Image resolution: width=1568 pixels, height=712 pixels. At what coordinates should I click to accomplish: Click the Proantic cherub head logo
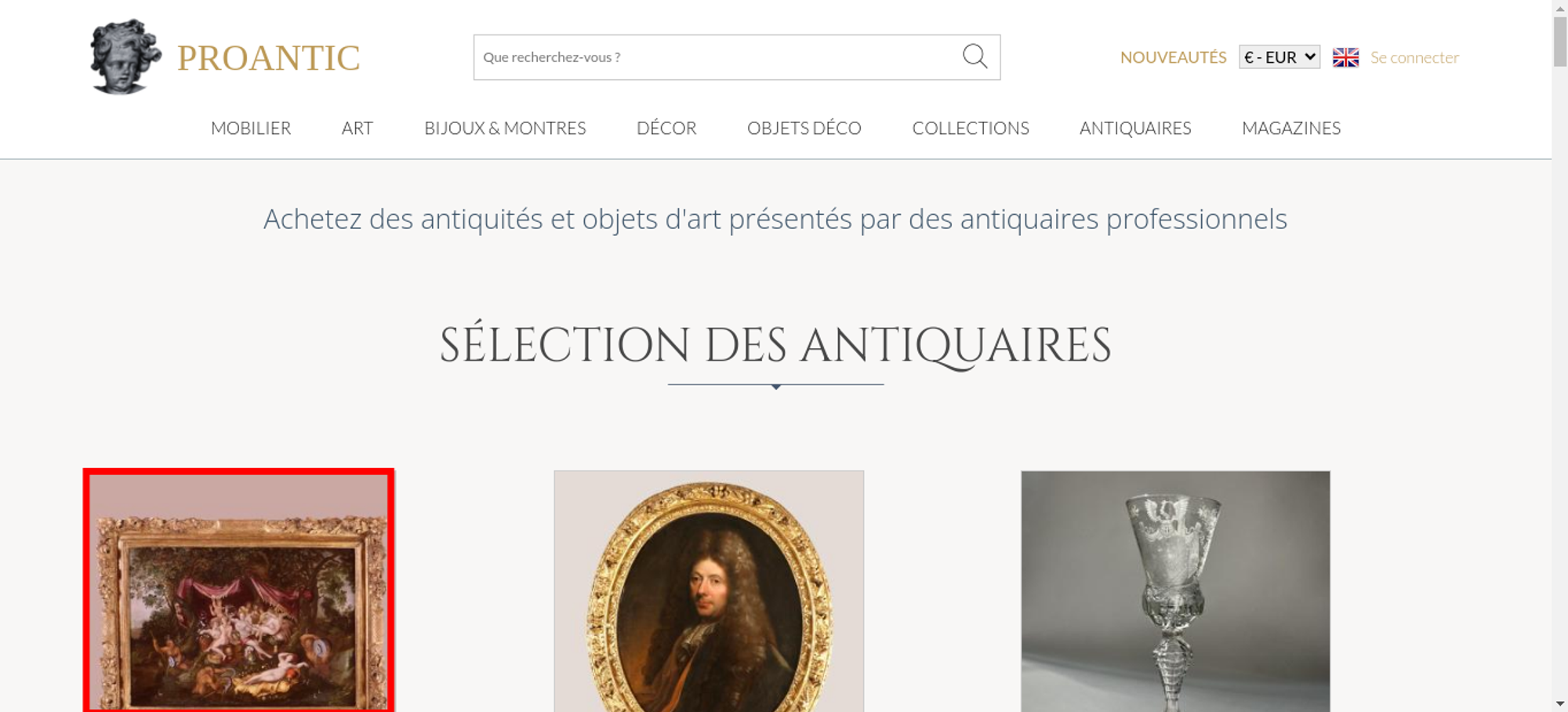point(125,56)
